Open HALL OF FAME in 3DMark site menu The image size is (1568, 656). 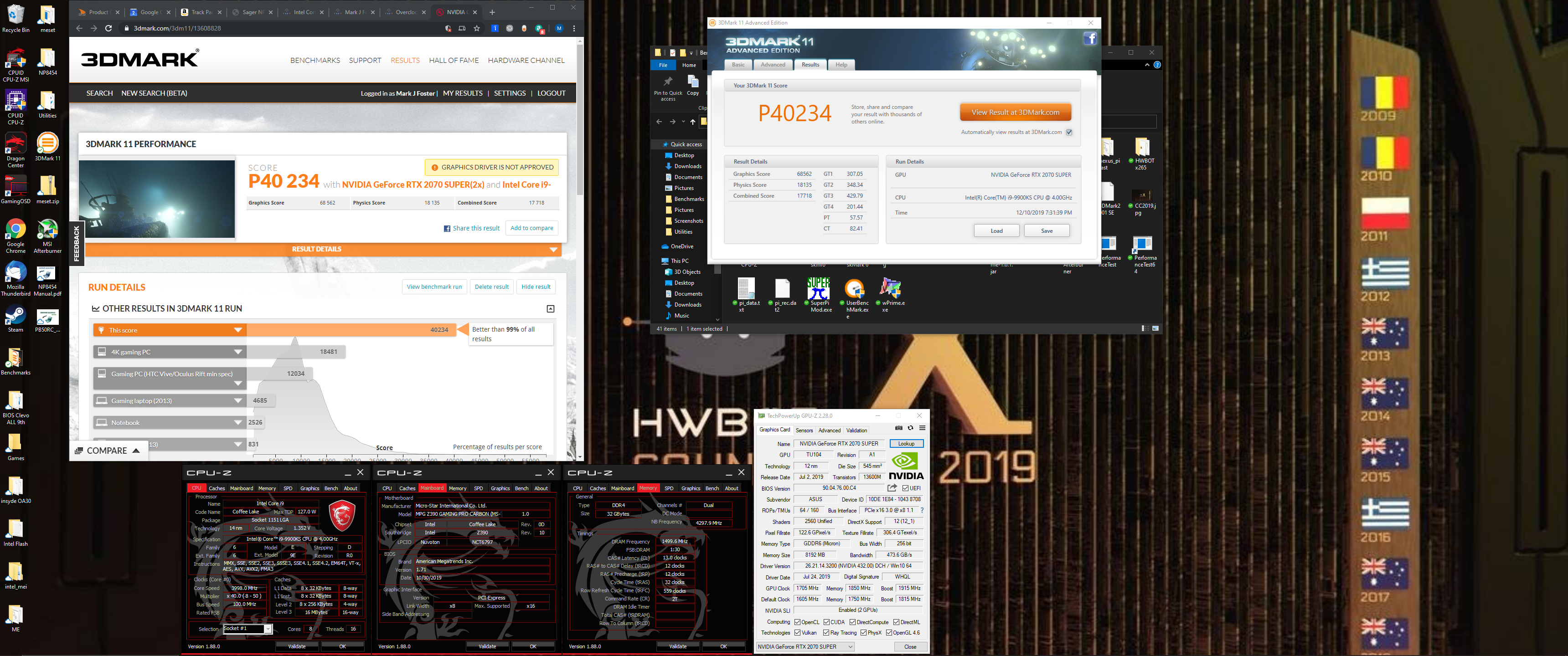[454, 60]
